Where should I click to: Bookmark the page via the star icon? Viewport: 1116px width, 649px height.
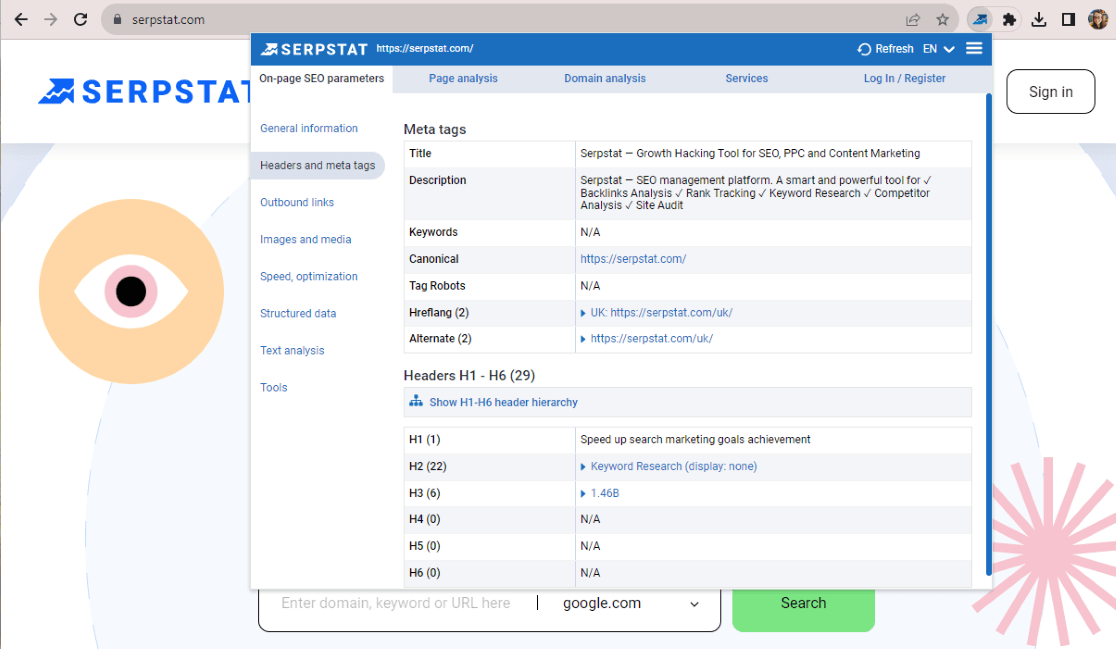pos(943,18)
